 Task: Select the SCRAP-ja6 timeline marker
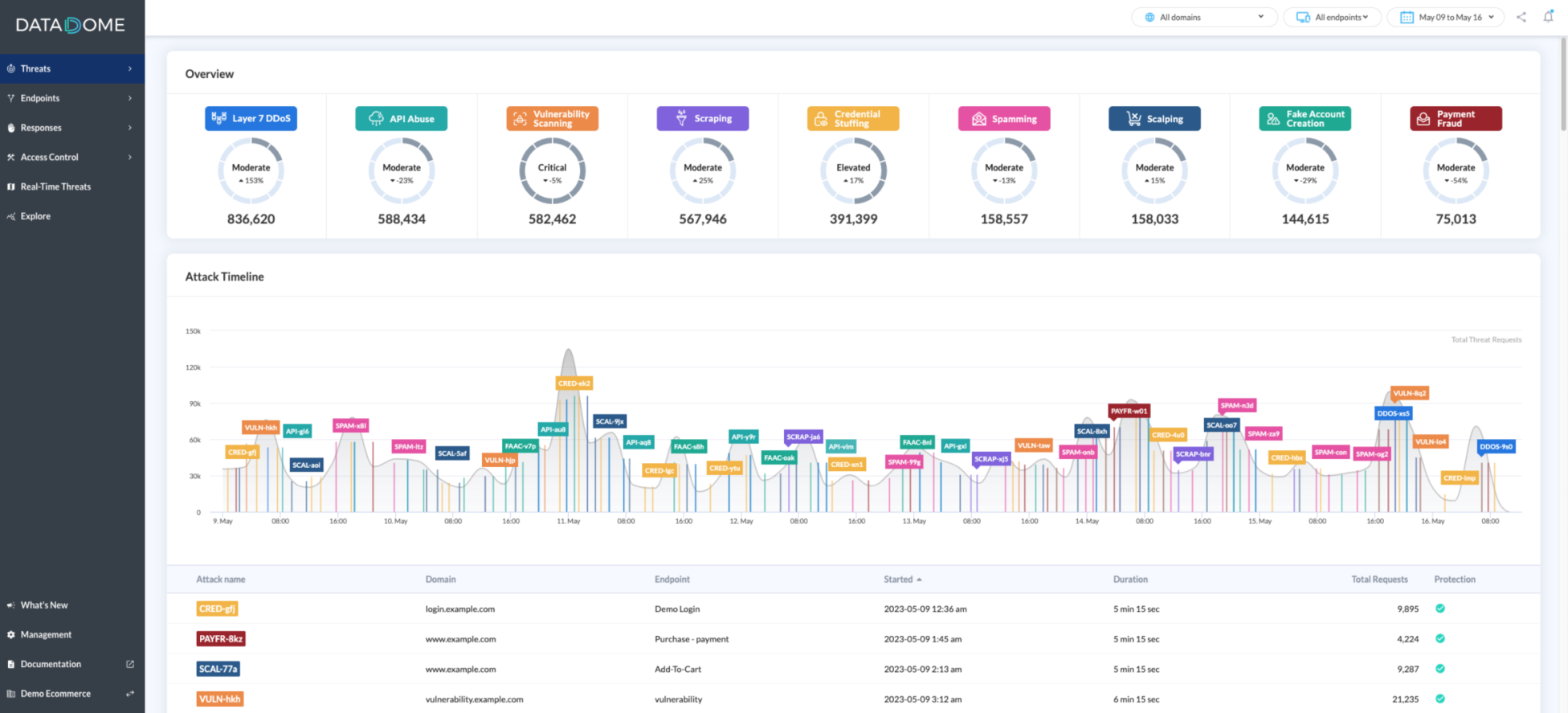tap(803, 437)
